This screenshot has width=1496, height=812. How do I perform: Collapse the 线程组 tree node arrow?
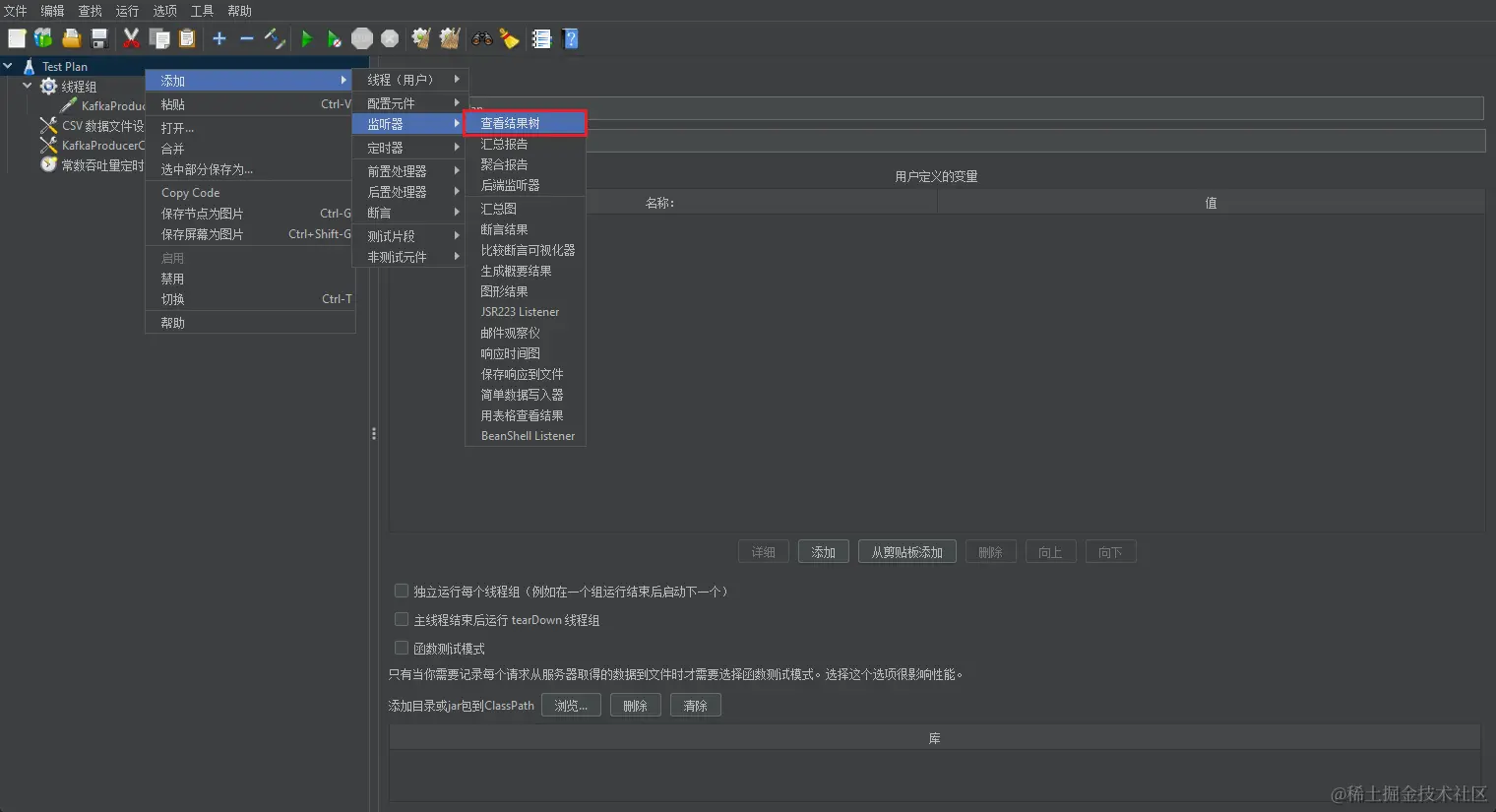pyautogui.click(x=28, y=86)
